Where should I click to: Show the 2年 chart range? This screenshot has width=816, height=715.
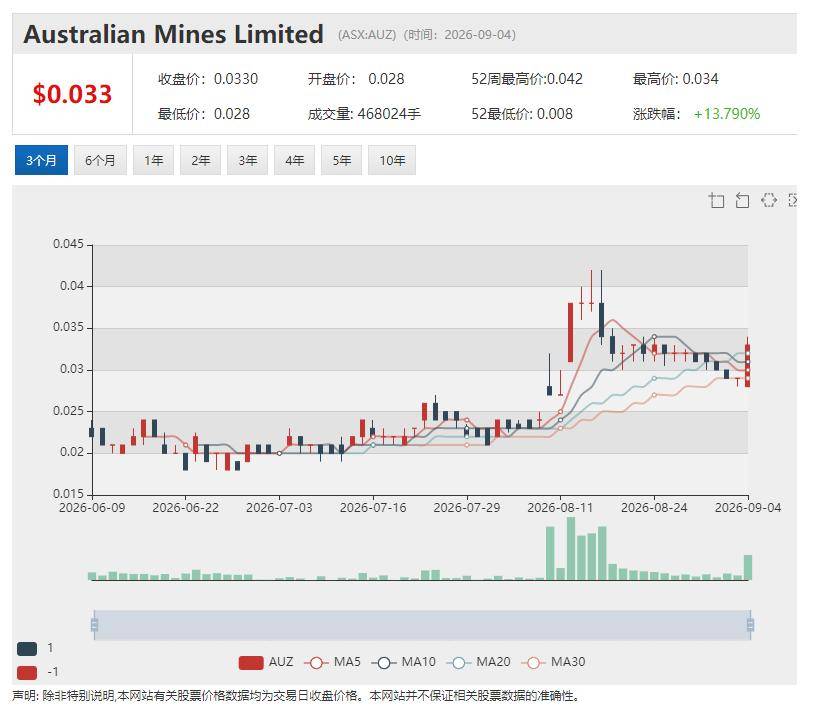200,160
